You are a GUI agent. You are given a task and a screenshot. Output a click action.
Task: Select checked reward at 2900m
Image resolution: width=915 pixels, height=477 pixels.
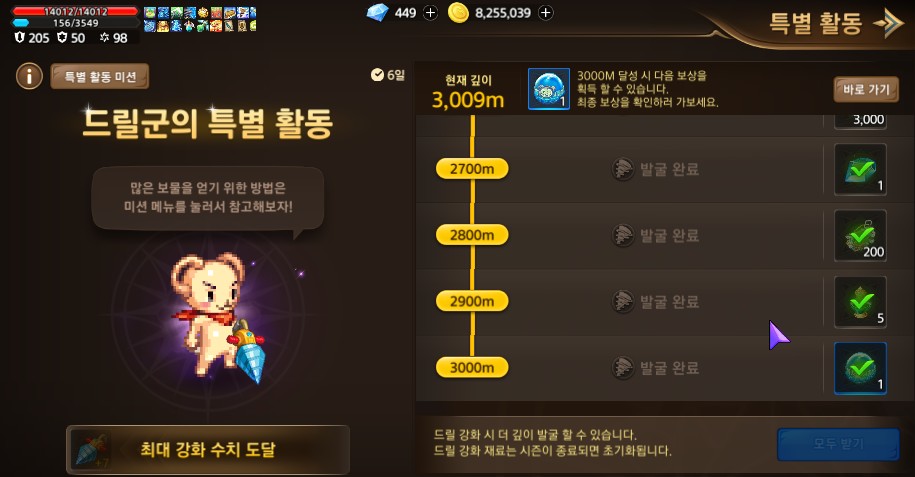point(860,302)
